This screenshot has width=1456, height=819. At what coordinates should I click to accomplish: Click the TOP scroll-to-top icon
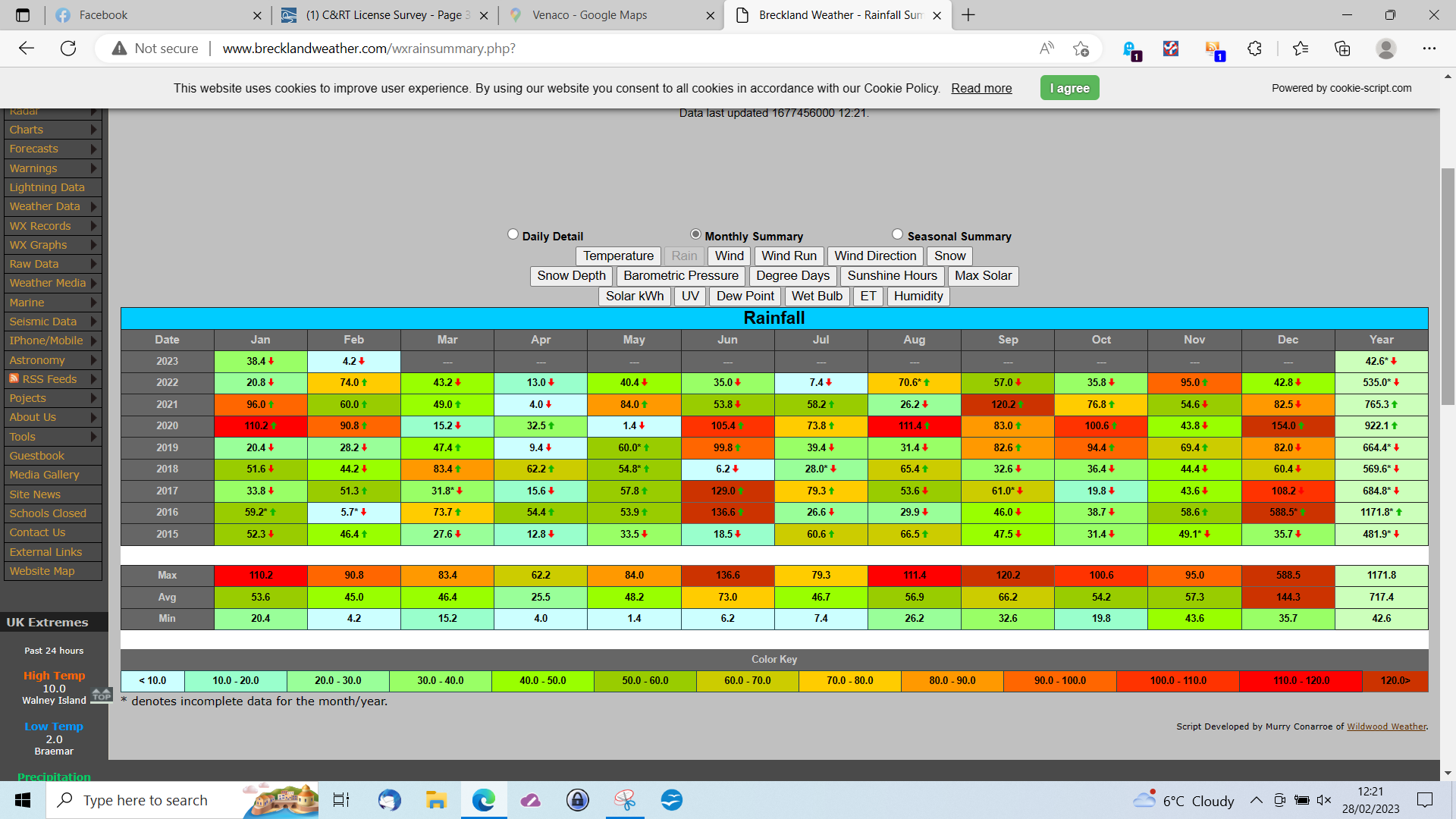click(x=101, y=695)
